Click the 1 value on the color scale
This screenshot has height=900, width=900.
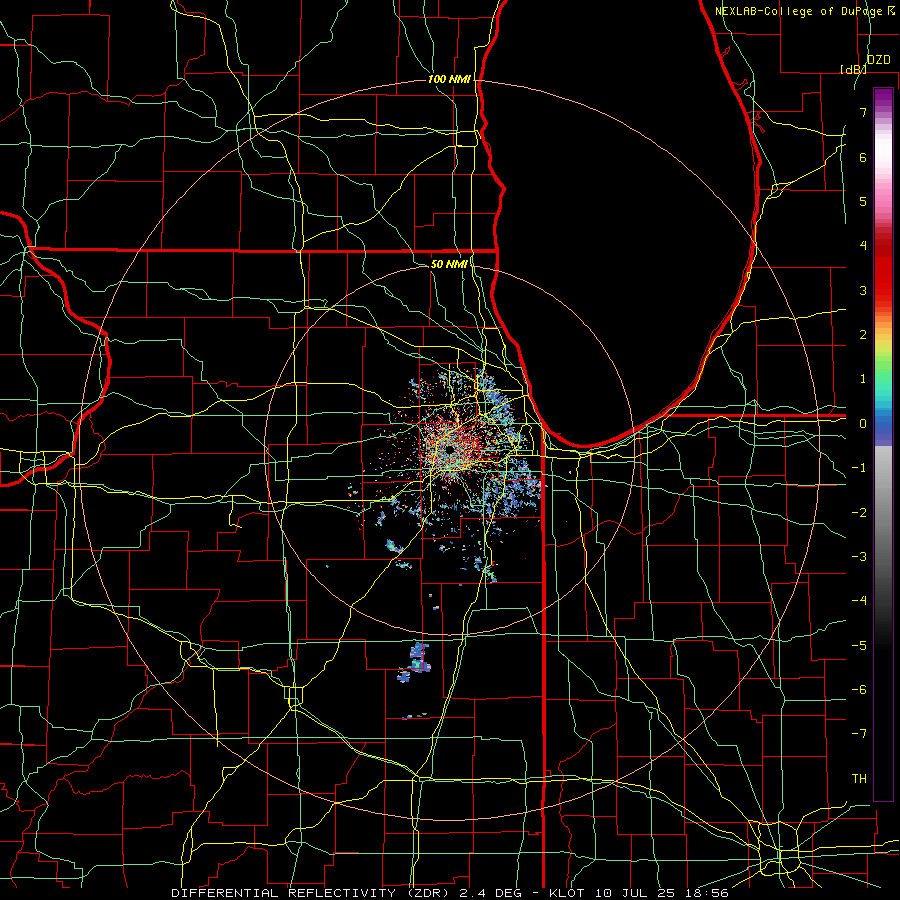tap(863, 379)
